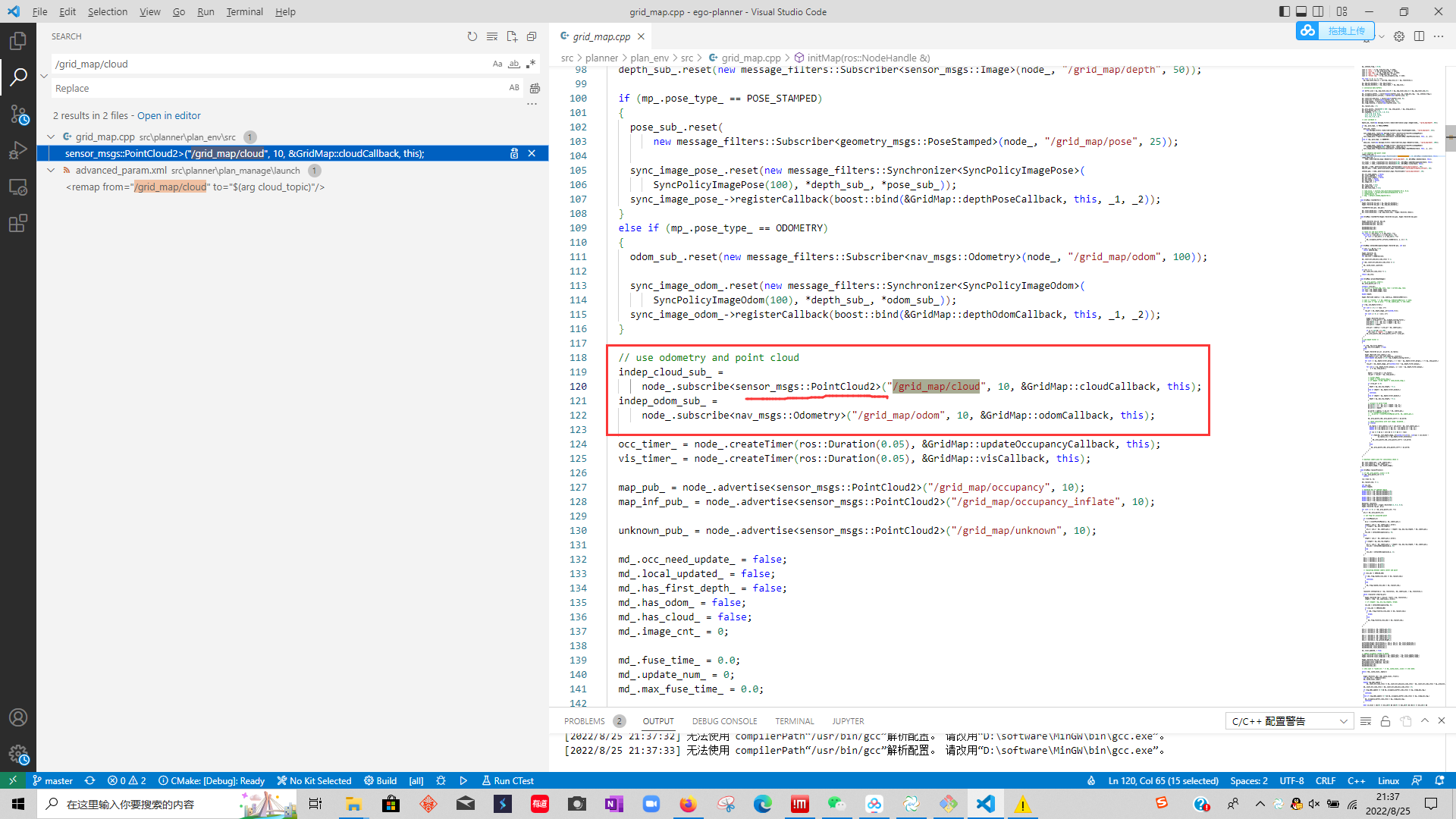This screenshot has width=1456, height=819.
Task: Open the Source Control view
Action: coord(18,114)
